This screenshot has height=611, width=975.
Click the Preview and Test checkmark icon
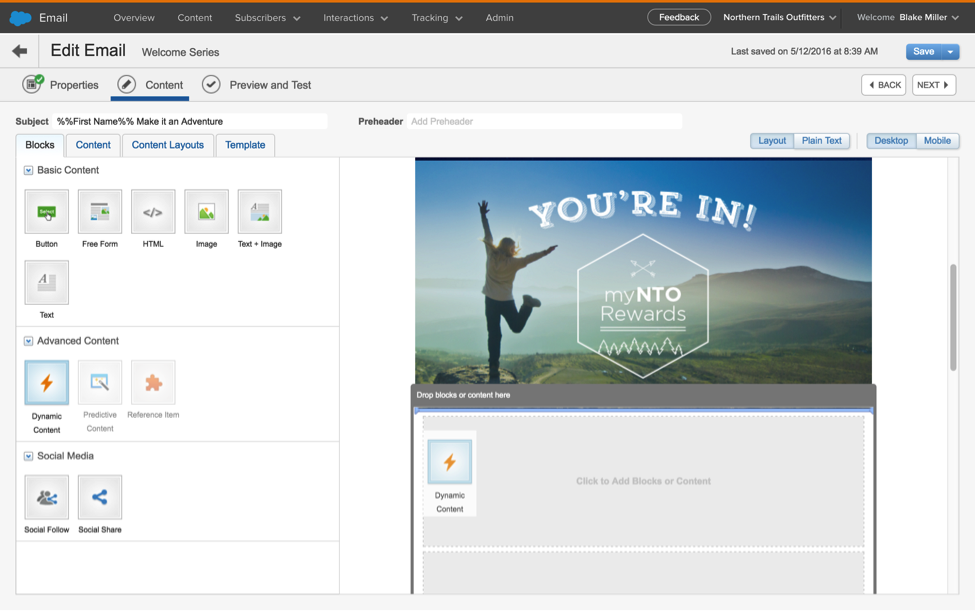[x=211, y=85]
